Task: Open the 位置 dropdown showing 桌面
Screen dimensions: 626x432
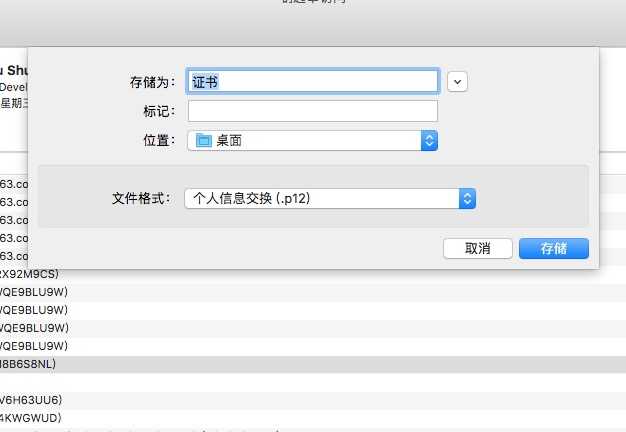Action: pos(312,141)
